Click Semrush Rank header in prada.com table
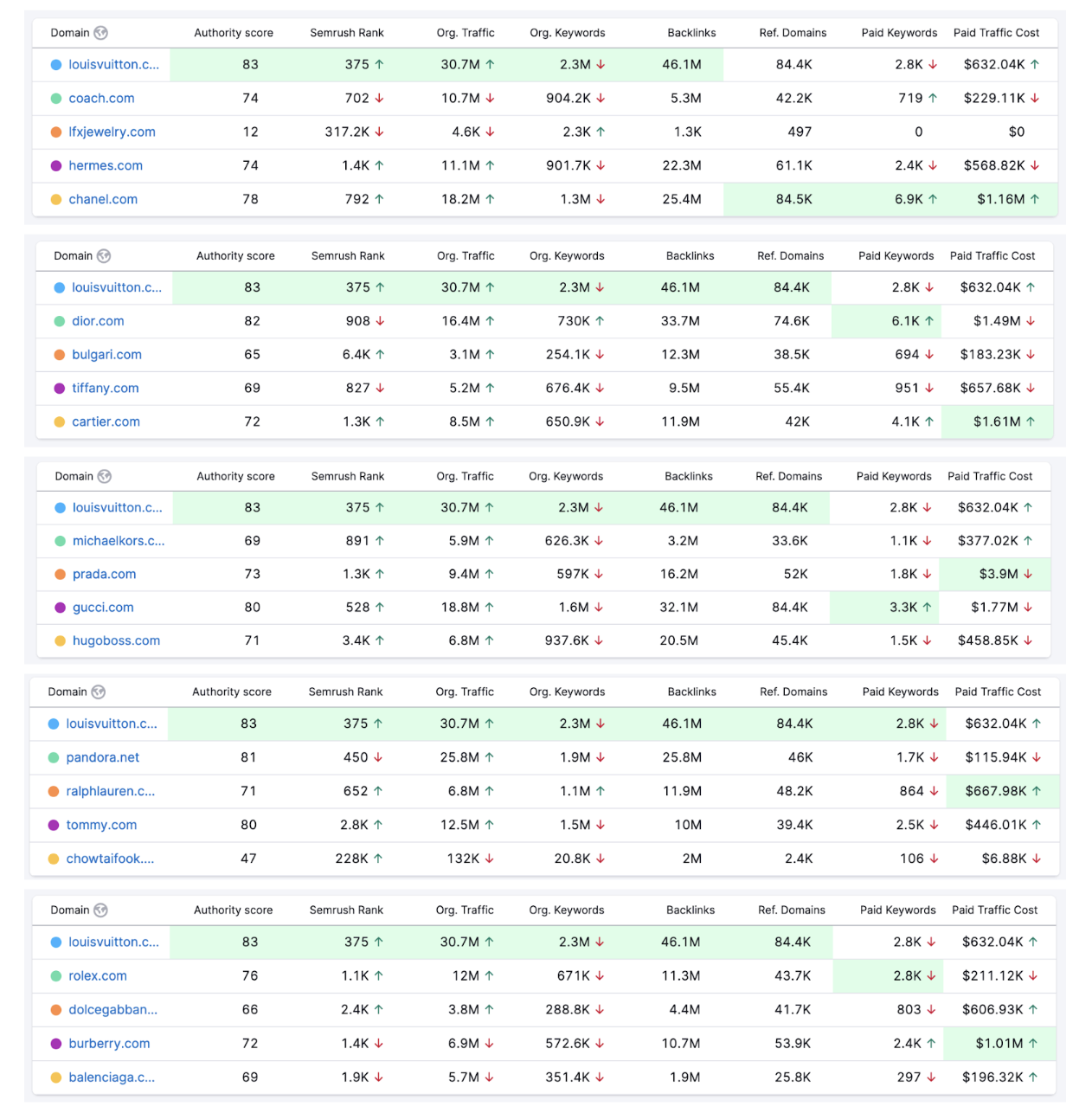This screenshot has height=1113, width=1092. coord(347,477)
